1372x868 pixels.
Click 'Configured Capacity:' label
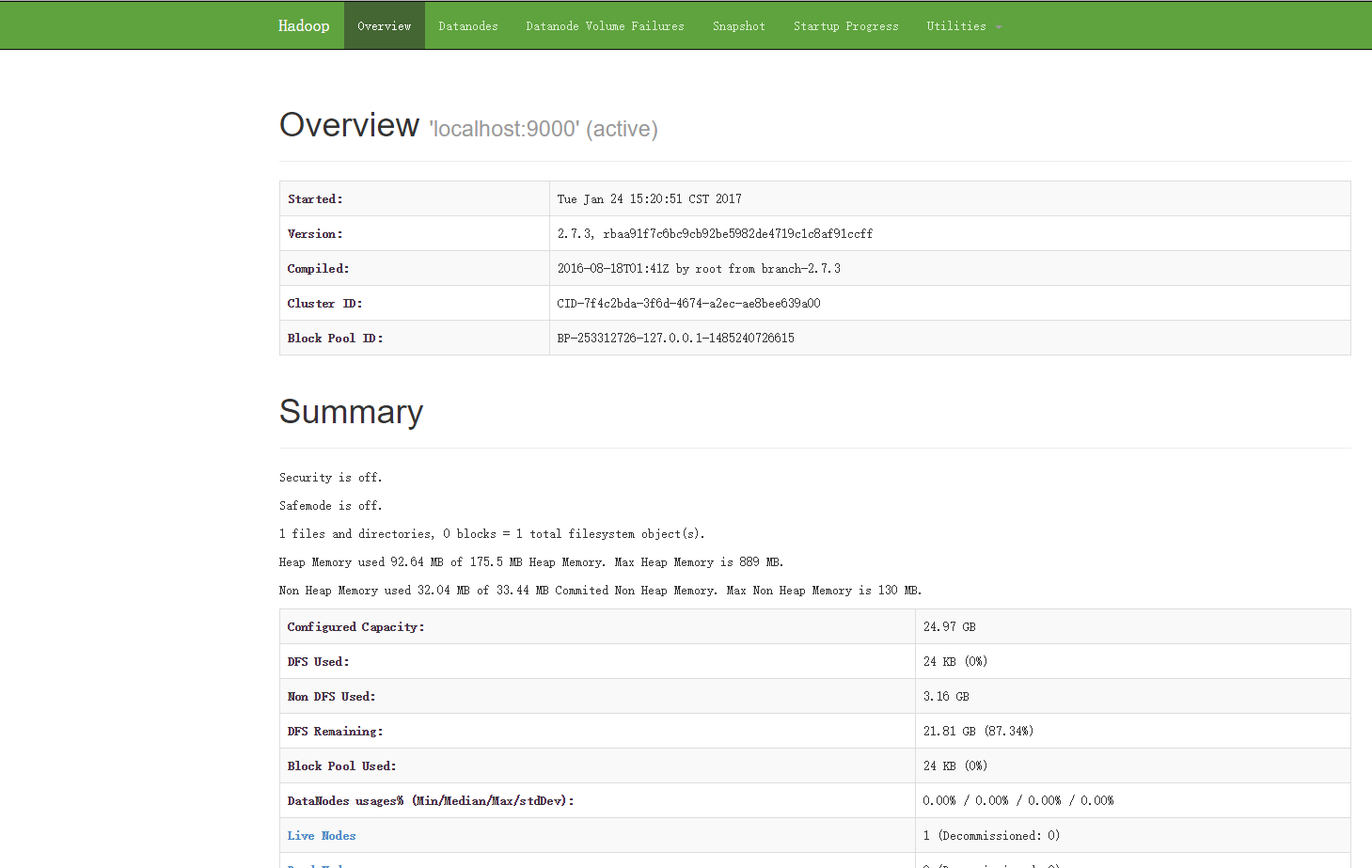pyautogui.click(x=355, y=626)
